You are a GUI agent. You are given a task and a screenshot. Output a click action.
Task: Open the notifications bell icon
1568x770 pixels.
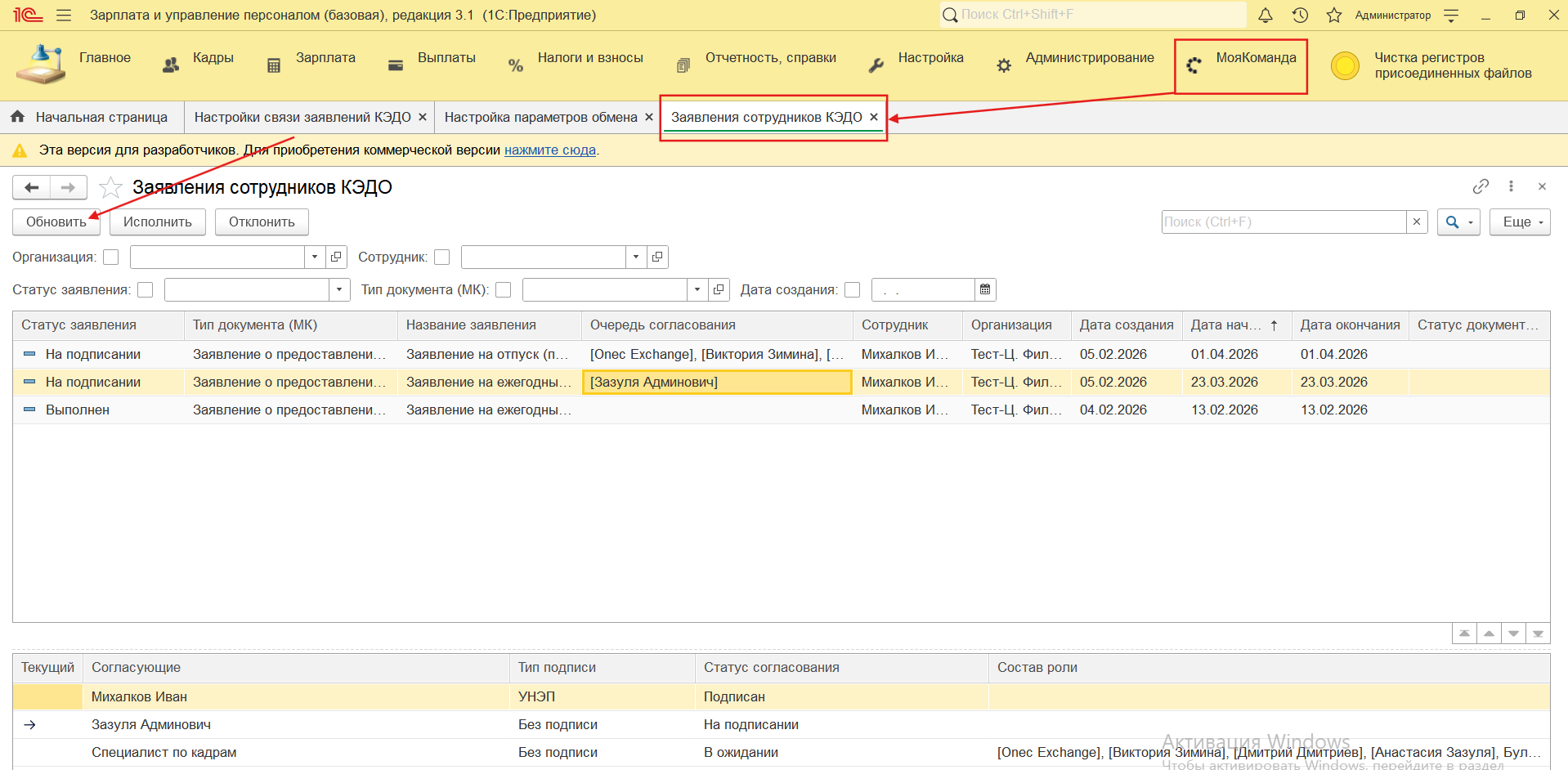coord(1265,16)
